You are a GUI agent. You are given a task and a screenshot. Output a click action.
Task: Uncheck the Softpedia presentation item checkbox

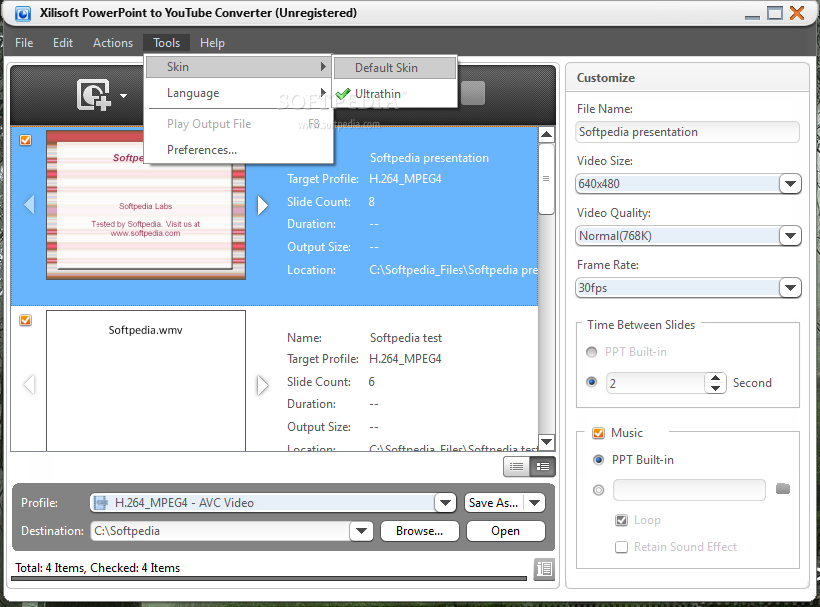coord(25,140)
